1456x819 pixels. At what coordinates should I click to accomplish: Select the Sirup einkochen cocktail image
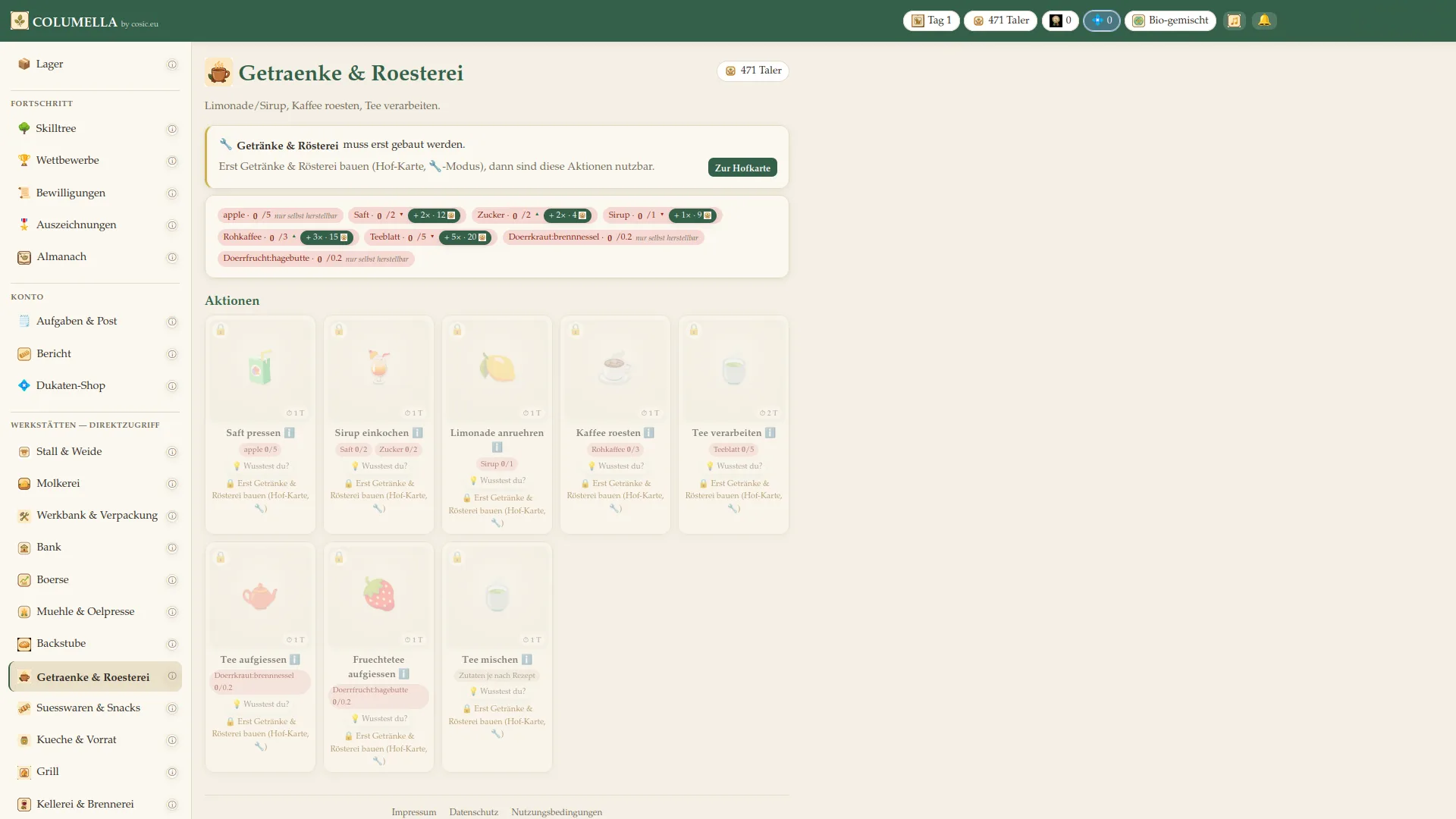[378, 369]
